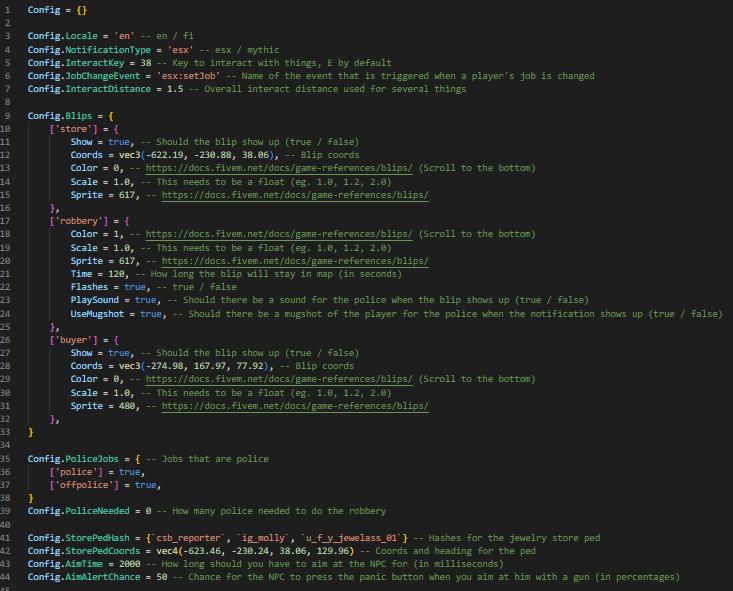Screen dimensions: 733x591
Task: Click line number 9 in the gutter
Action: click(7, 116)
